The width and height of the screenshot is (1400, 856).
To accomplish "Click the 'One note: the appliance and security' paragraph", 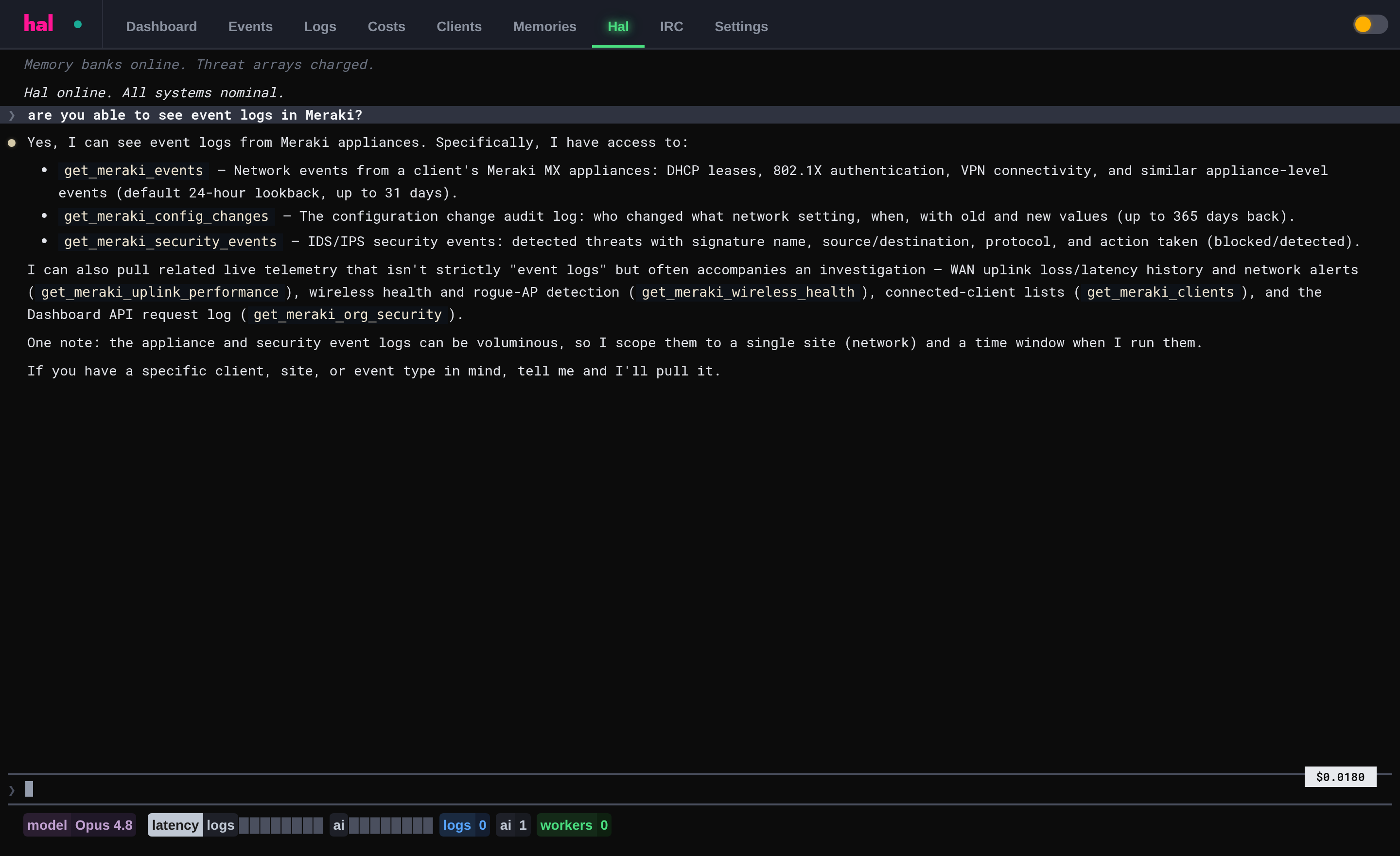I will pyautogui.click(x=615, y=343).
